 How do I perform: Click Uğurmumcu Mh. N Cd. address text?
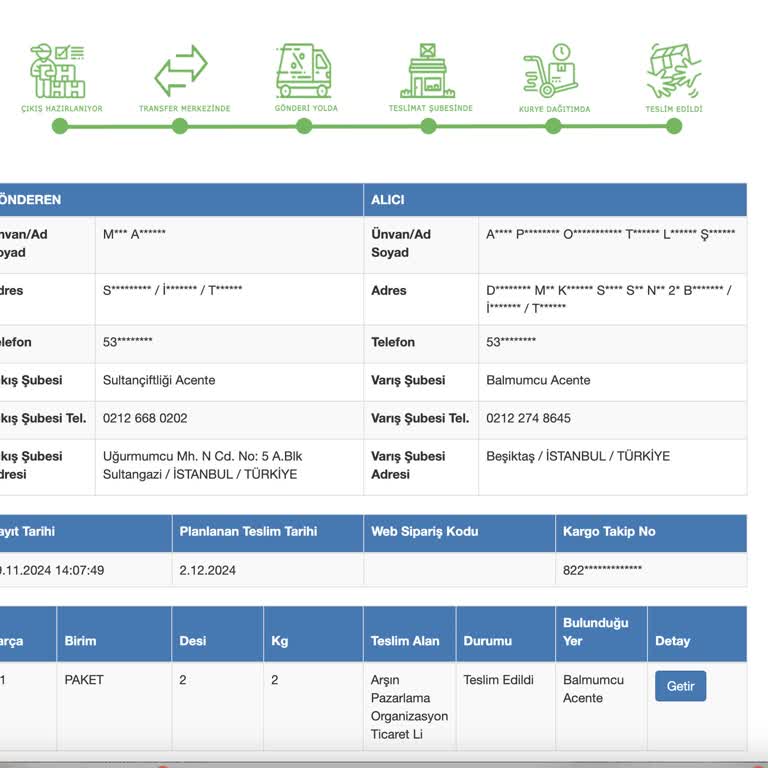click(x=202, y=465)
